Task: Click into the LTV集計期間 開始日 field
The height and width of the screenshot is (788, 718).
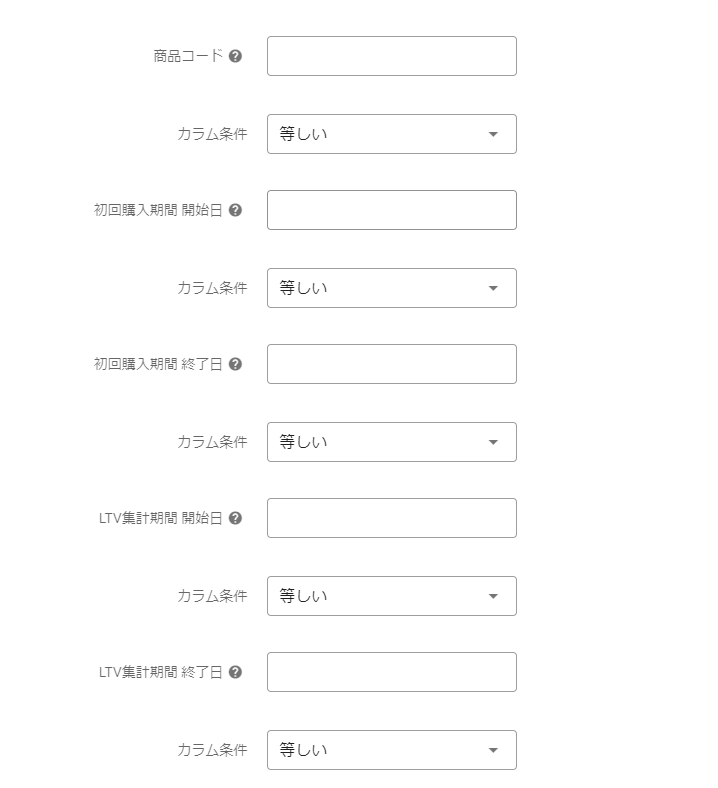Action: pos(391,518)
